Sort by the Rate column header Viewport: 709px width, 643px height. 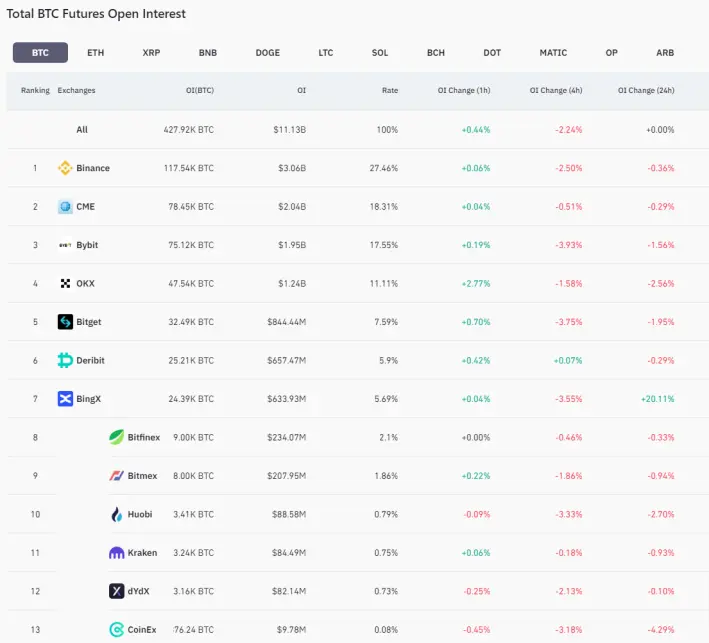[390, 90]
